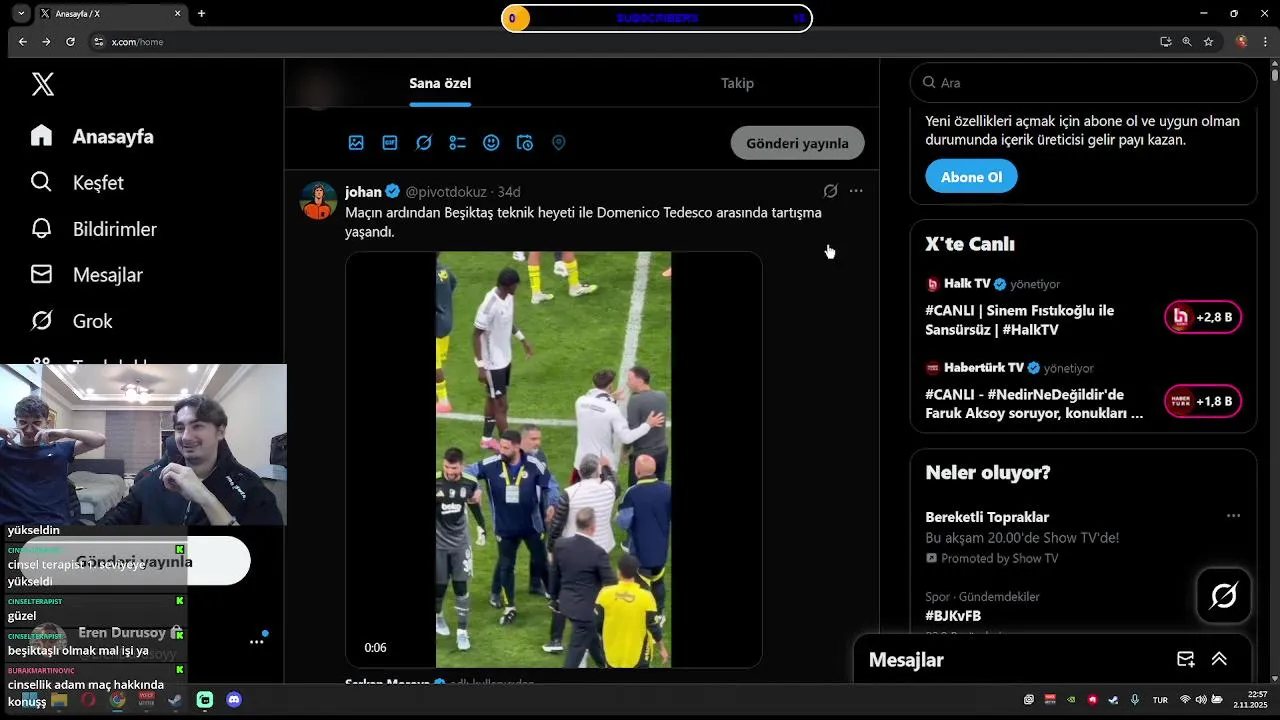Focus the Ara search field

[x=1083, y=83]
